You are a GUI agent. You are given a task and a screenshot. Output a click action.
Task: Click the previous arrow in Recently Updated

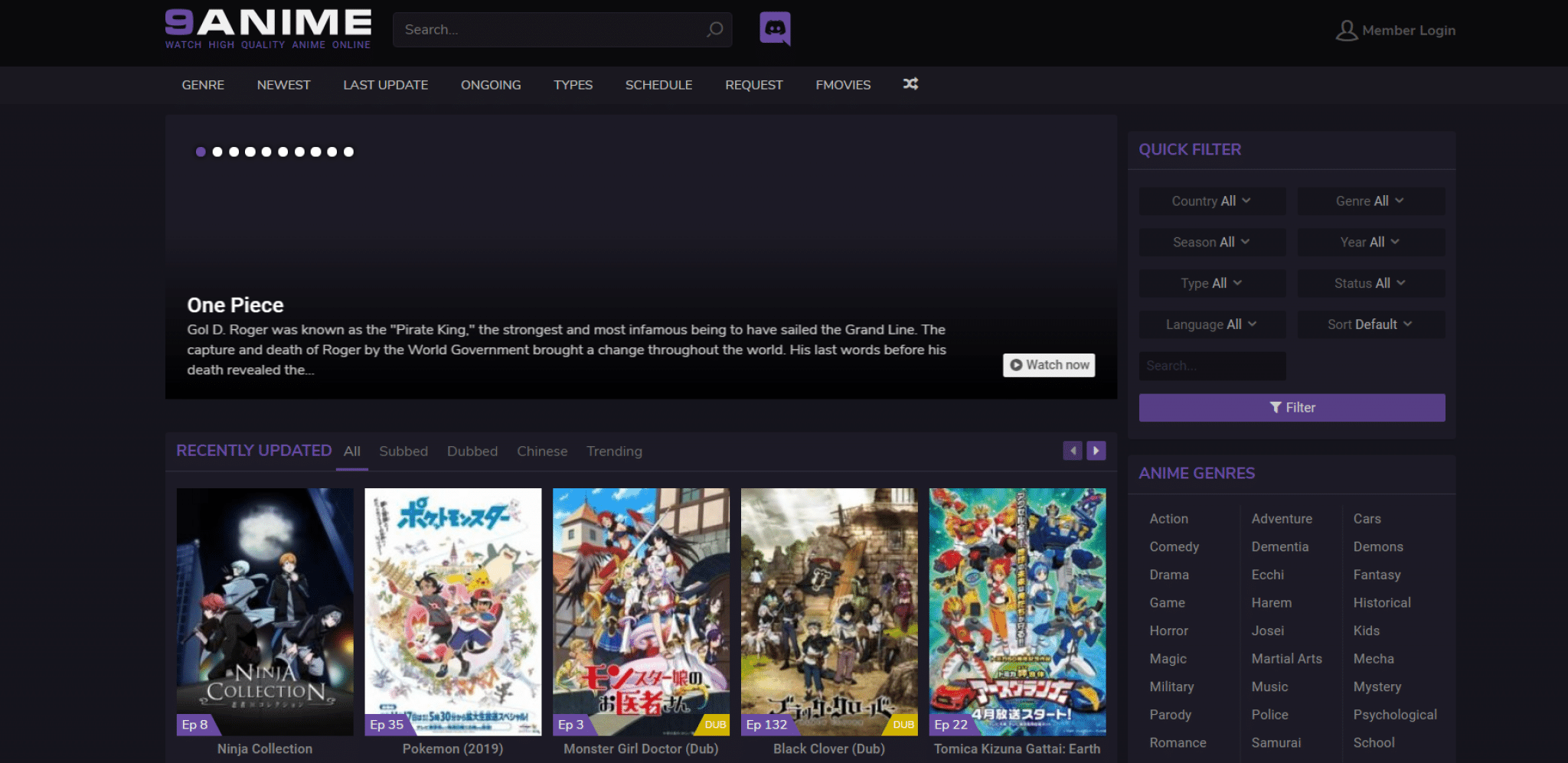pyautogui.click(x=1073, y=451)
